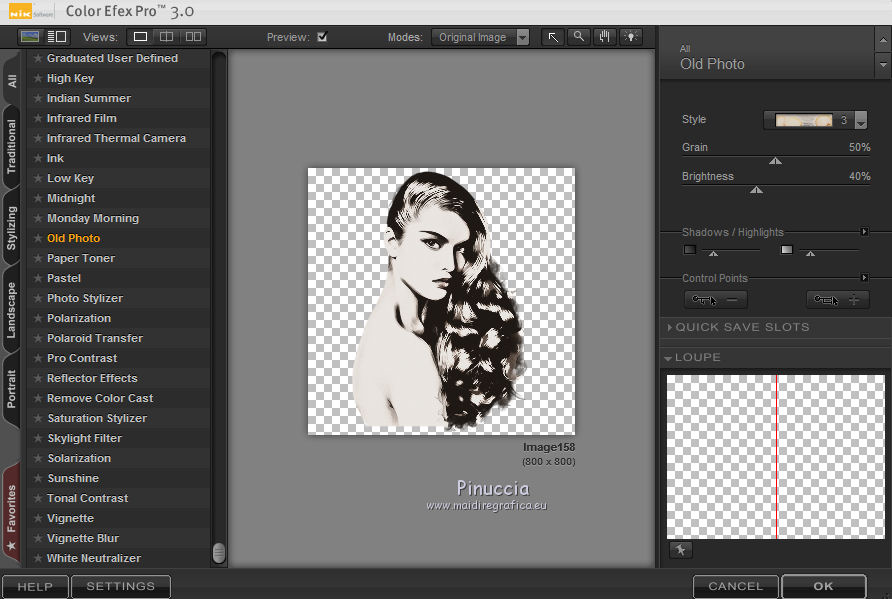
Task: Switch to split preview view
Action: point(167,37)
